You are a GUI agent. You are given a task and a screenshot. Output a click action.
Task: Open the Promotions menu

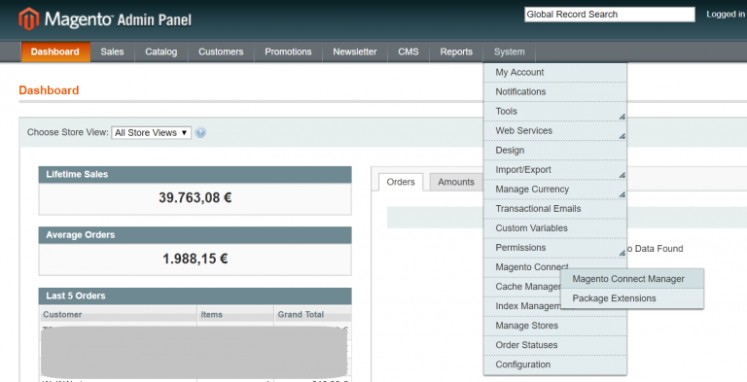(288, 52)
